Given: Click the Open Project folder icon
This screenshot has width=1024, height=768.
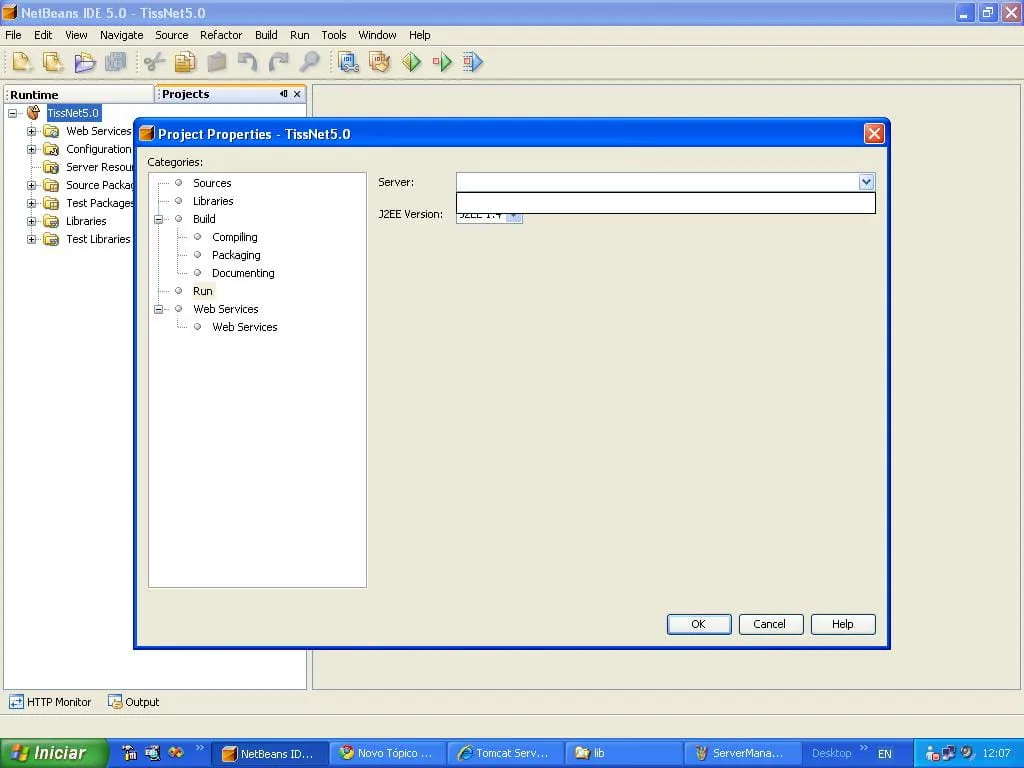Looking at the screenshot, I should click(84, 62).
